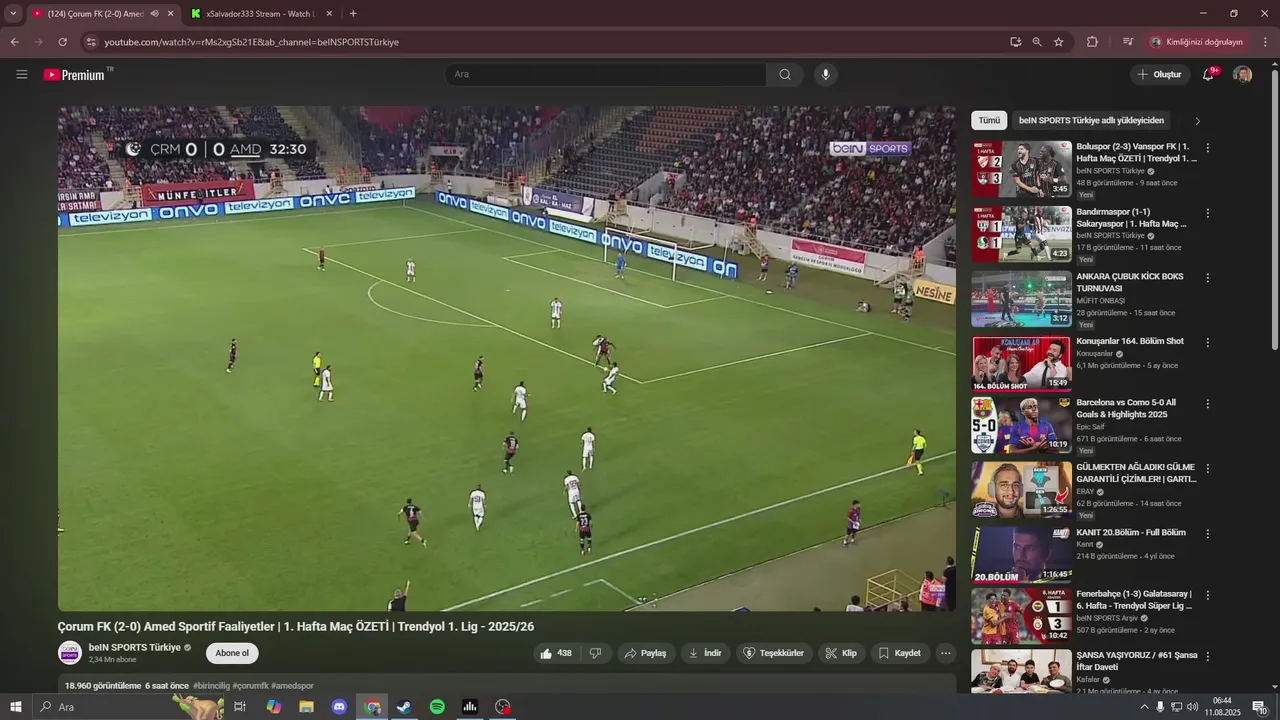Click the YouTube search magnifier button
This screenshot has height=720, width=1280.
(x=785, y=74)
